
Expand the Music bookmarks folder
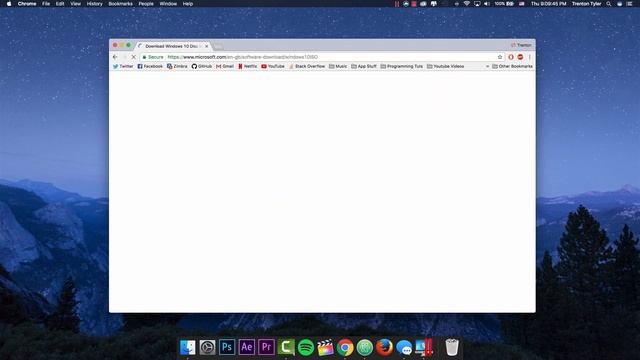click(x=338, y=66)
